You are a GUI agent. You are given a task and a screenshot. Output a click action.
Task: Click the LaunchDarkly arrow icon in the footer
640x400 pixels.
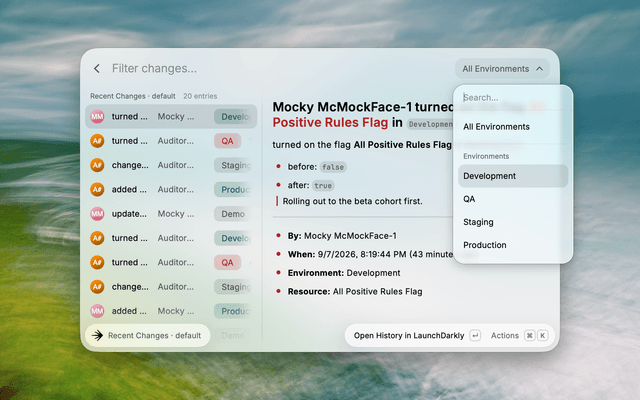pyautogui.click(x=97, y=336)
